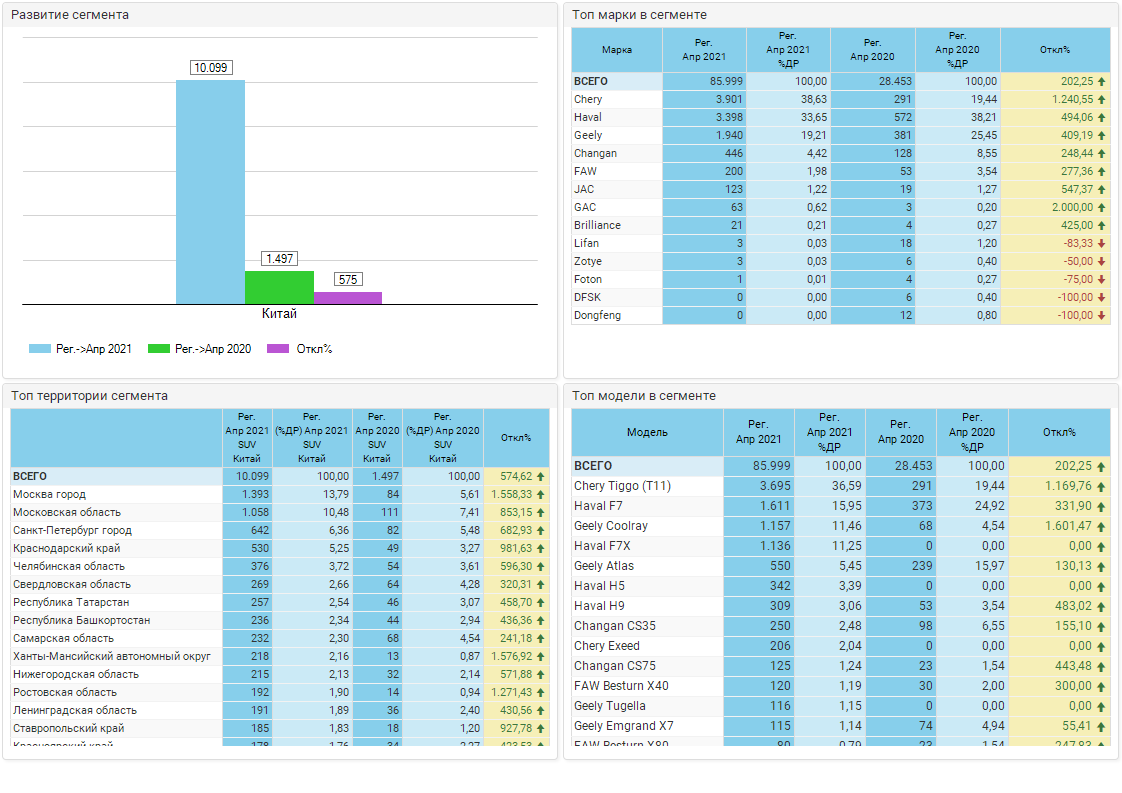Image resolution: width=1122 pixels, height=793 pixels.
Task: Click the Chery Tiggo (T11) model cell
Action: [622, 486]
